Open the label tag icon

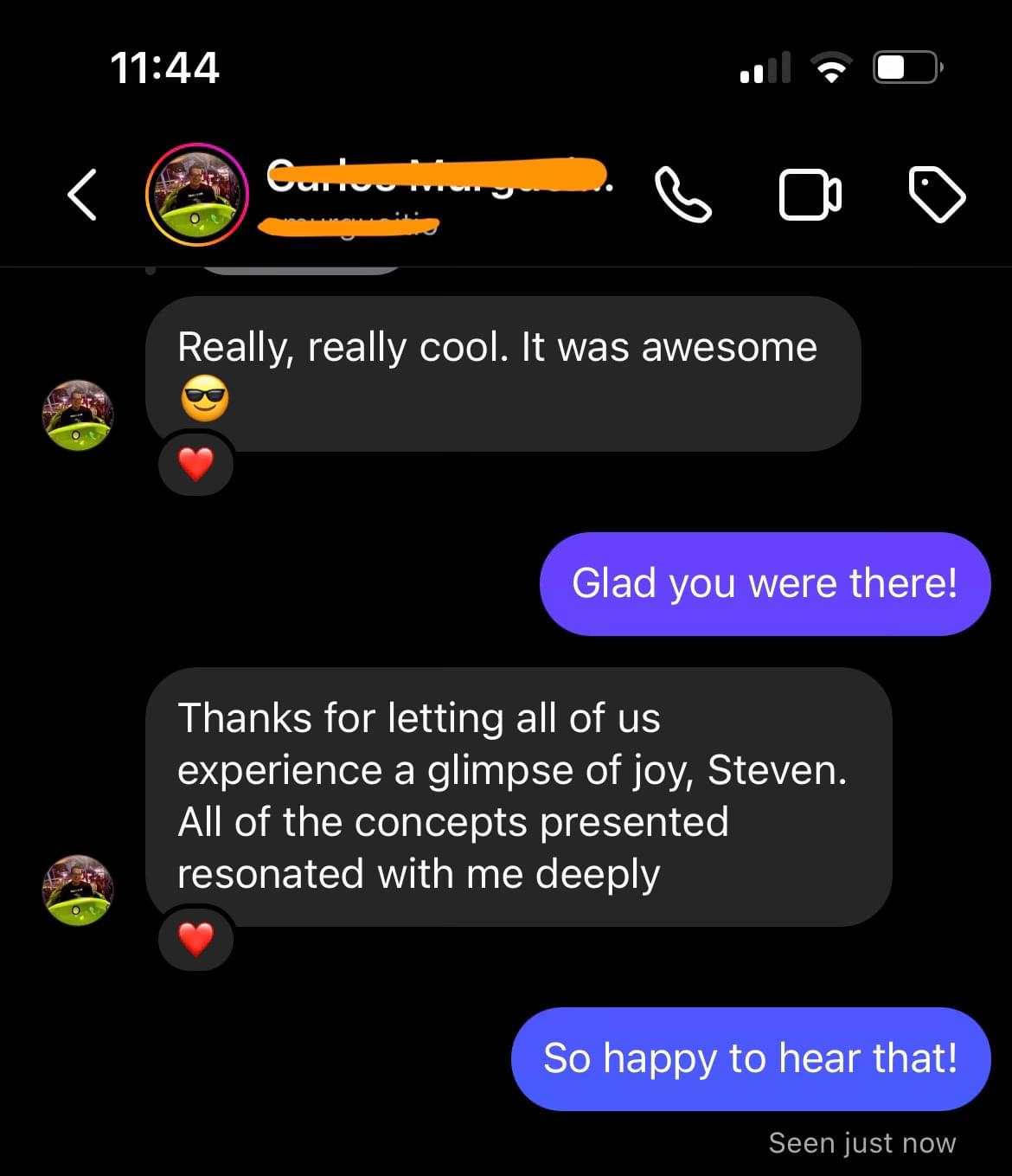click(x=938, y=195)
